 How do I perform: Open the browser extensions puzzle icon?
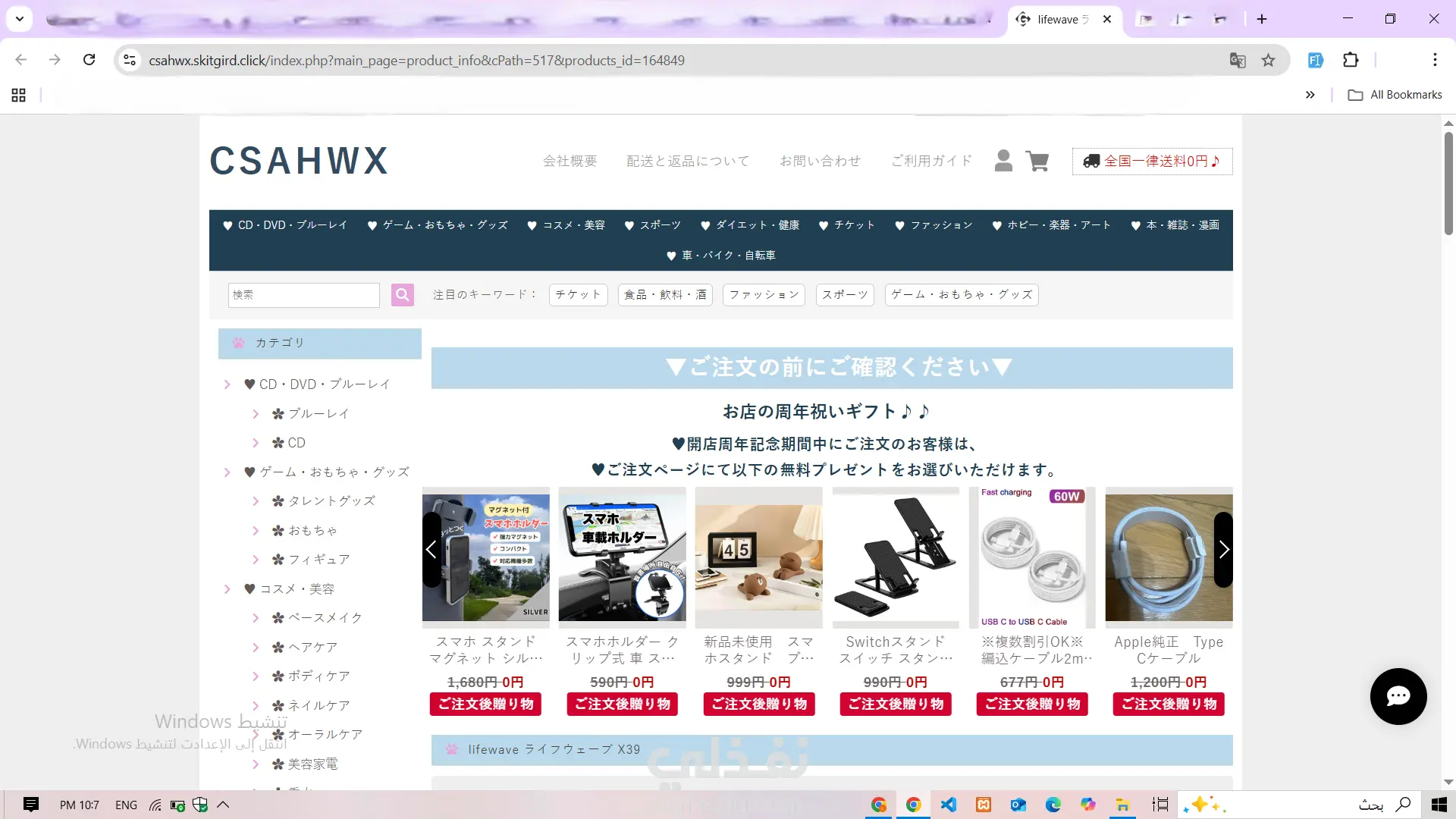click(x=1351, y=60)
